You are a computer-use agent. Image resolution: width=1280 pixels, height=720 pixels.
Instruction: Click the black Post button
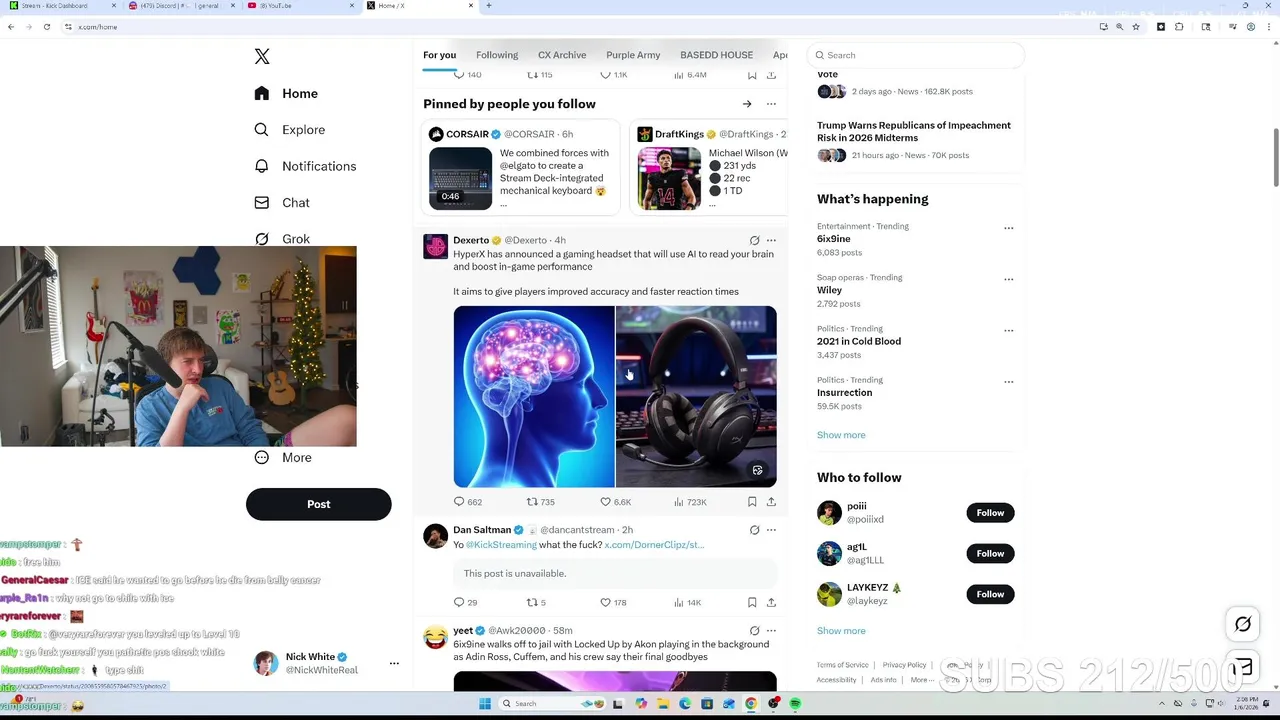click(318, 504)
